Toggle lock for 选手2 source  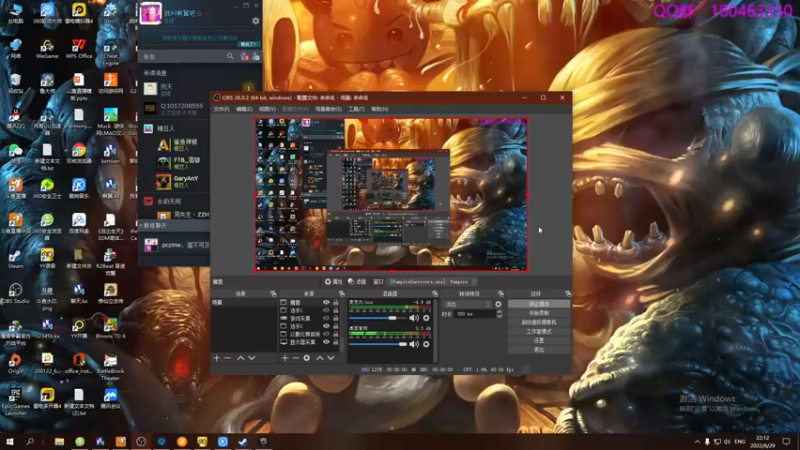pyautogui.click(x=335, y=326)
